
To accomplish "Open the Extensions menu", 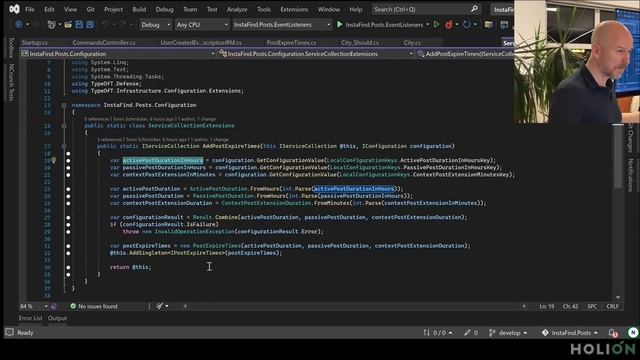I will point(294,9).
